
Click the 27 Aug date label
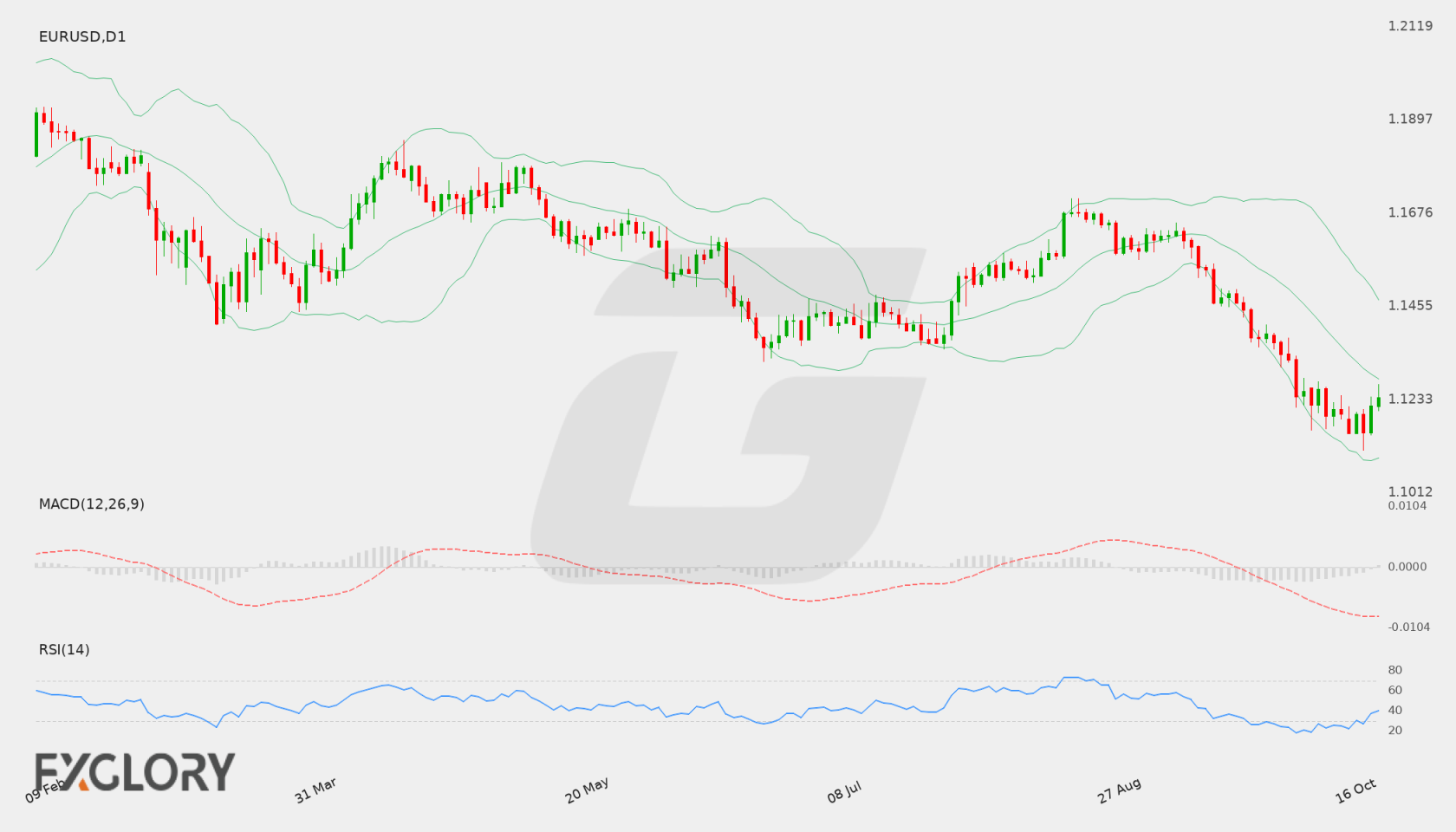pyautogui.click(x=1119, y=790)
